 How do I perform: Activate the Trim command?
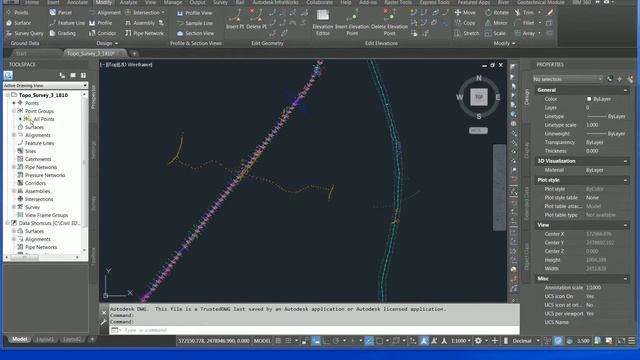[x=524, y=13]
